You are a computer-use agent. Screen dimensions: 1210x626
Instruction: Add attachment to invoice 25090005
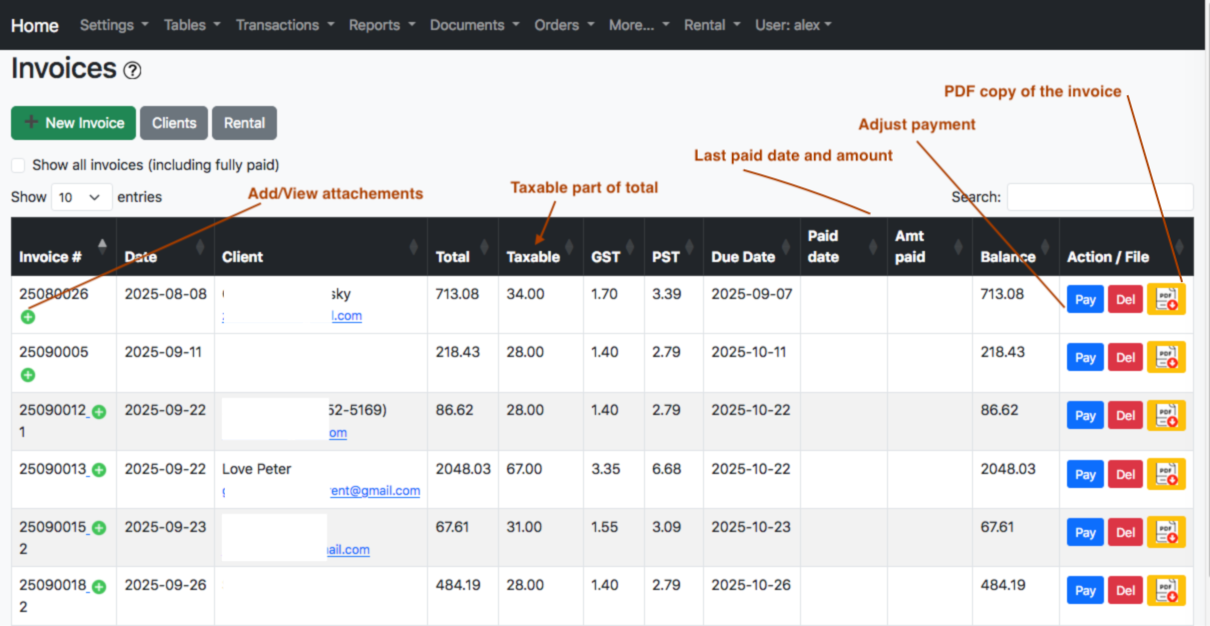pyautogui.click(x=28, y=375)
